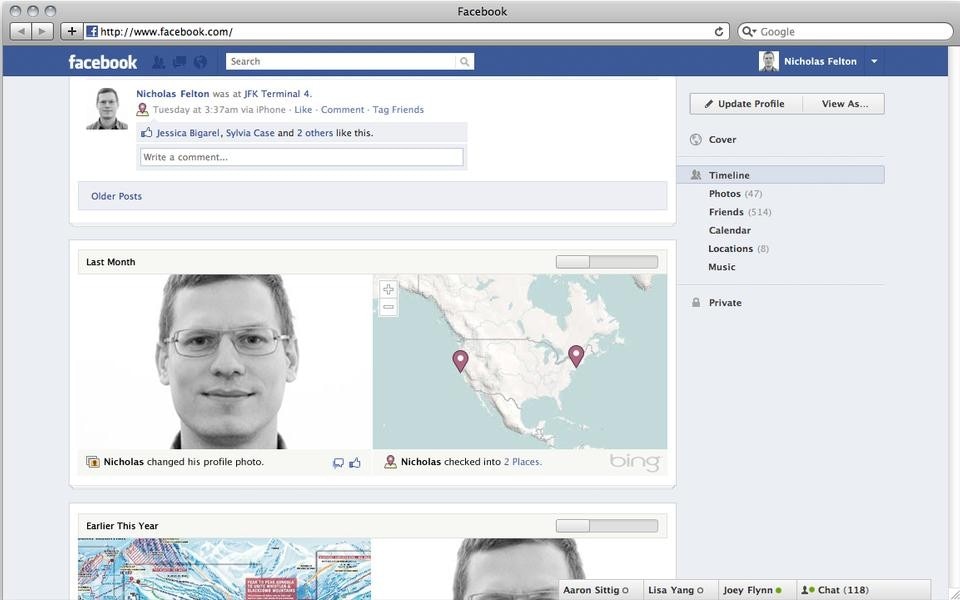
Task: Click the View As... button
Action: 844,104
